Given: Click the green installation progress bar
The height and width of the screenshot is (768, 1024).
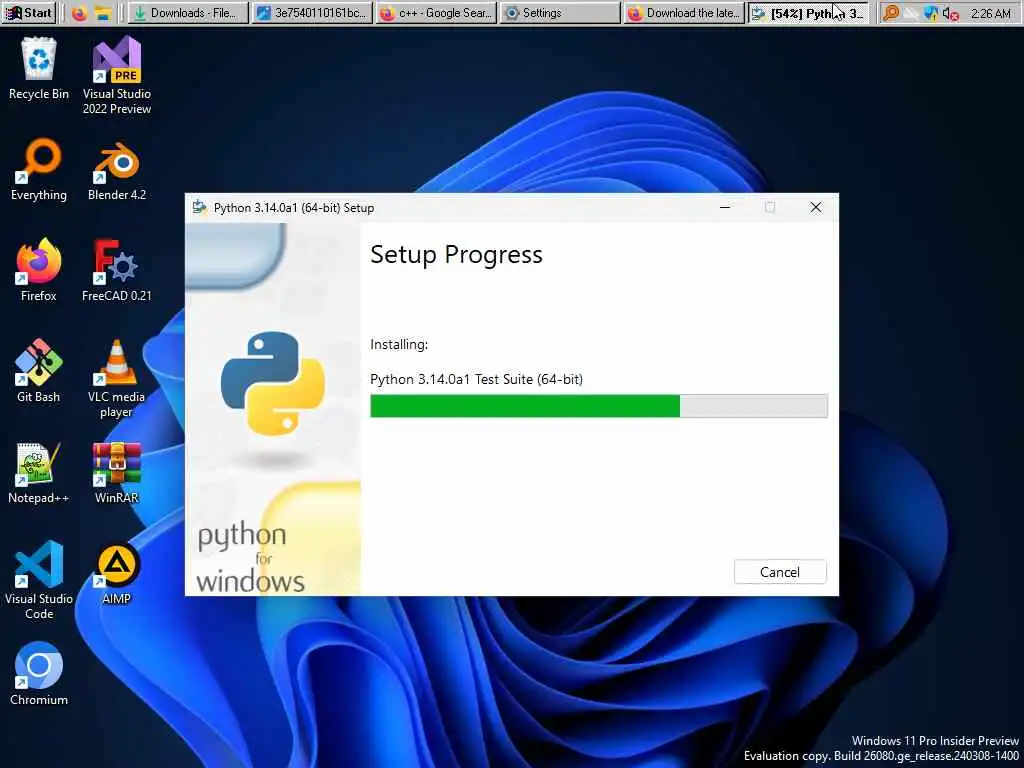Looking at the screenshot, I should 598,406.
